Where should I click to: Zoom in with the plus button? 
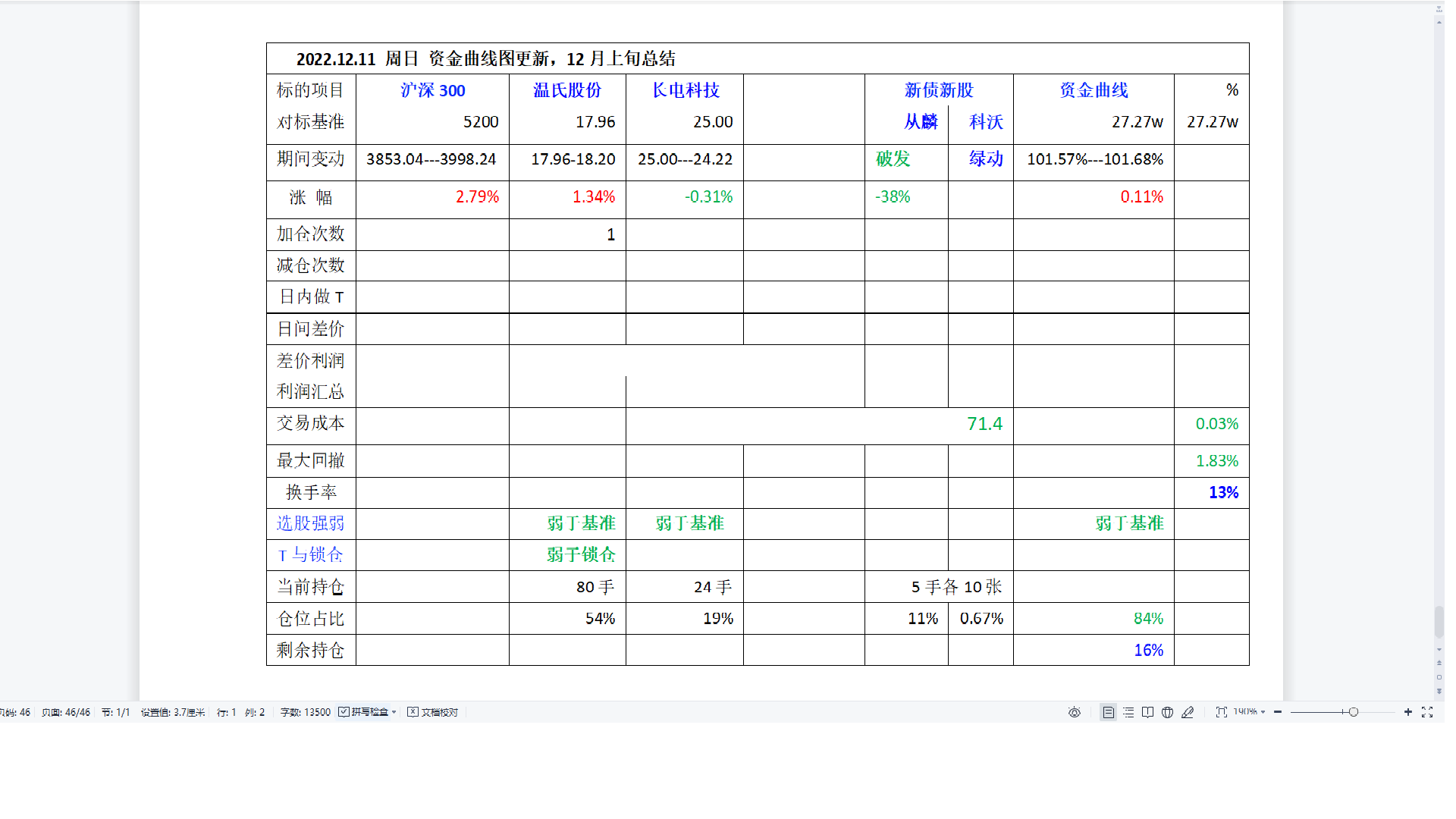point(1408,712)
